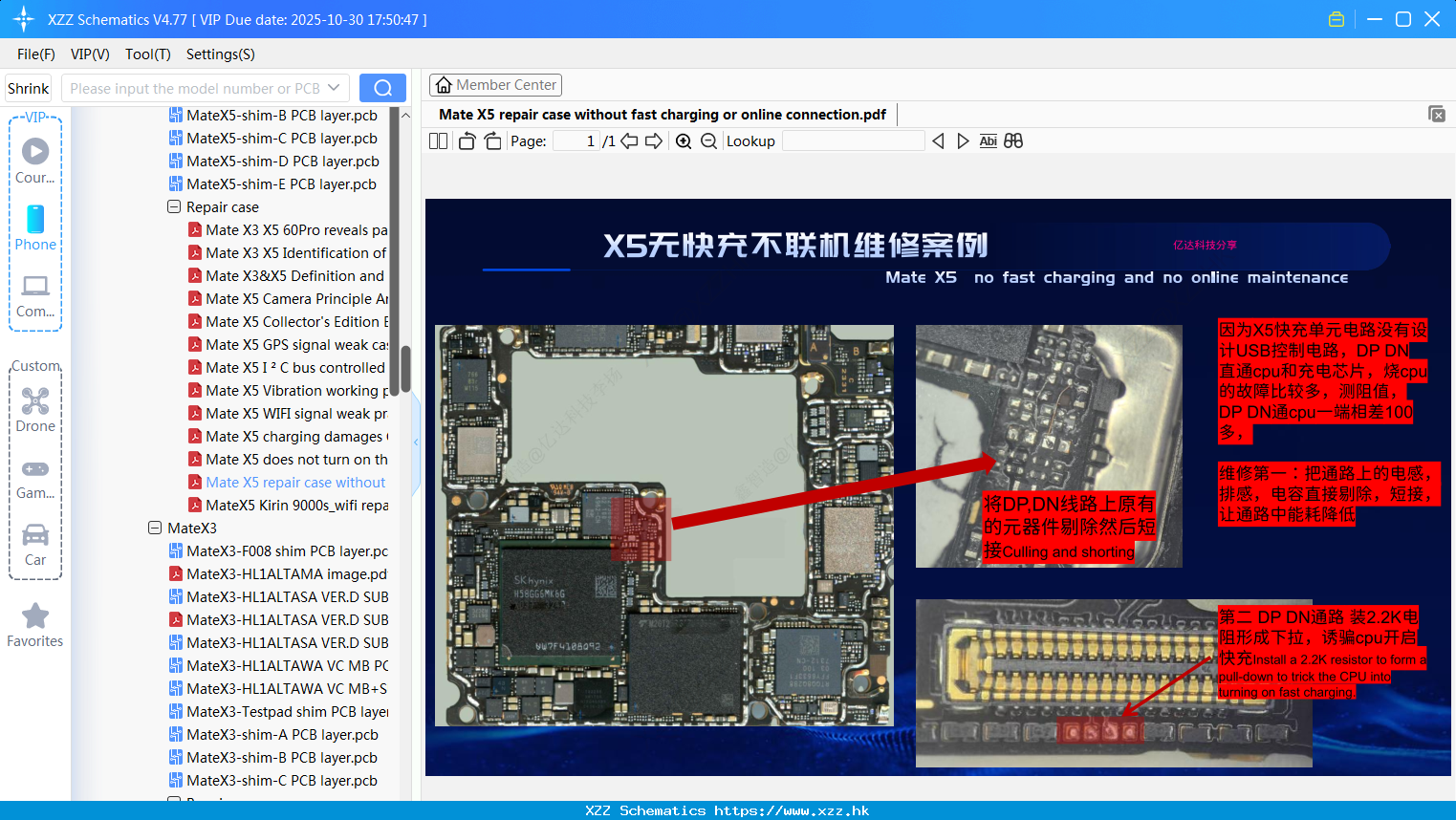Collapse the Repair case folder
This screenshot has height=820, width=1456.
click(x=174, y=206)
